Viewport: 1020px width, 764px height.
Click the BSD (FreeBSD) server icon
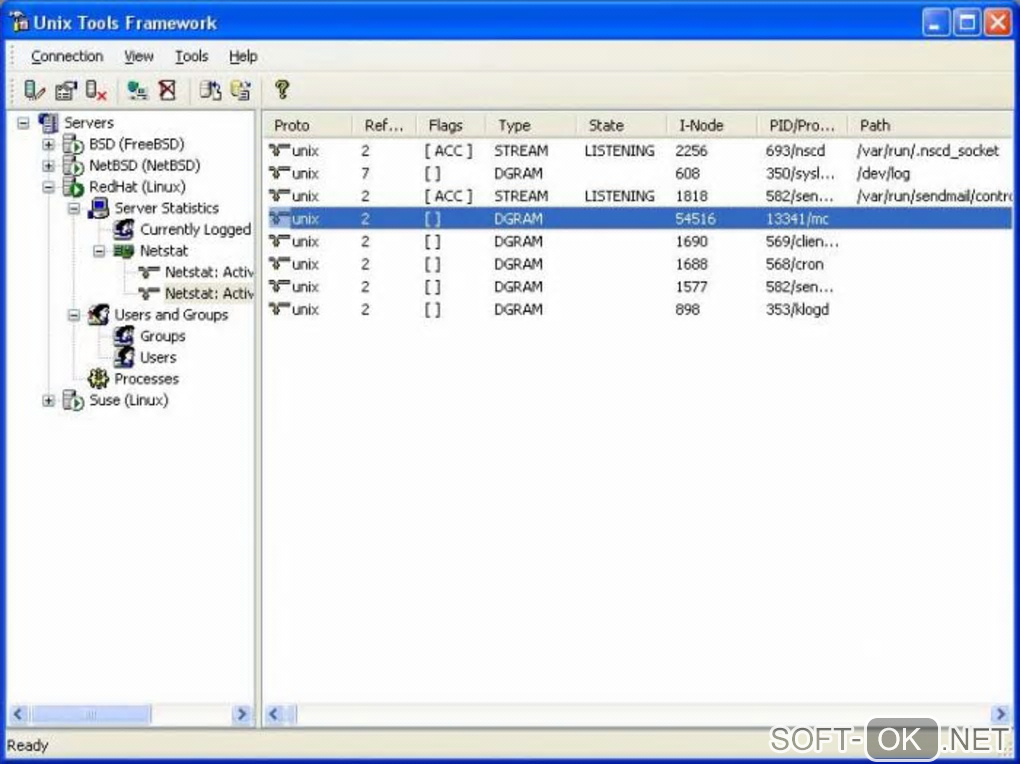tap(73, 144)
